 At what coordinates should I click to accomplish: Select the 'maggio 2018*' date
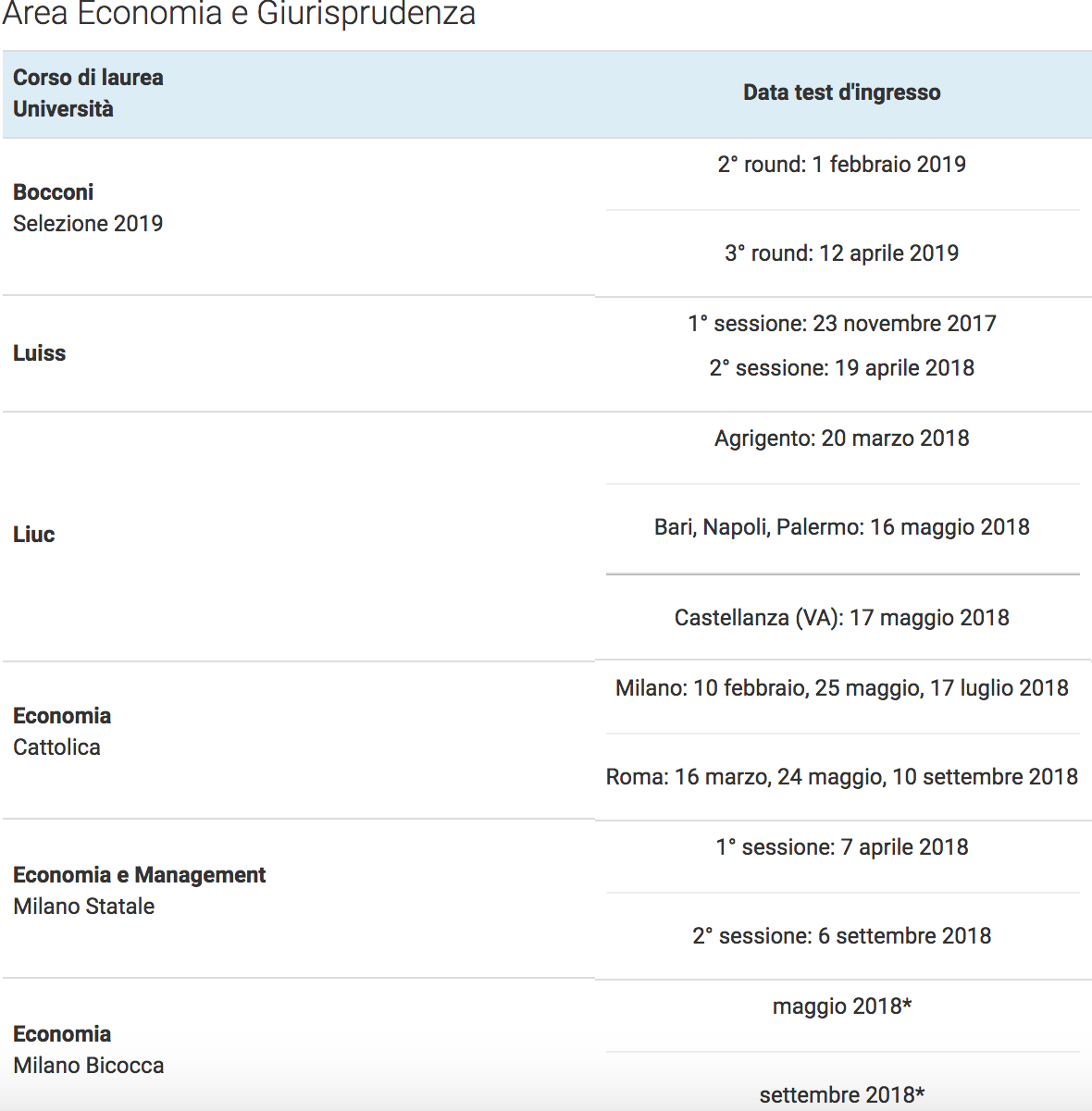(x=842, y=1006)
